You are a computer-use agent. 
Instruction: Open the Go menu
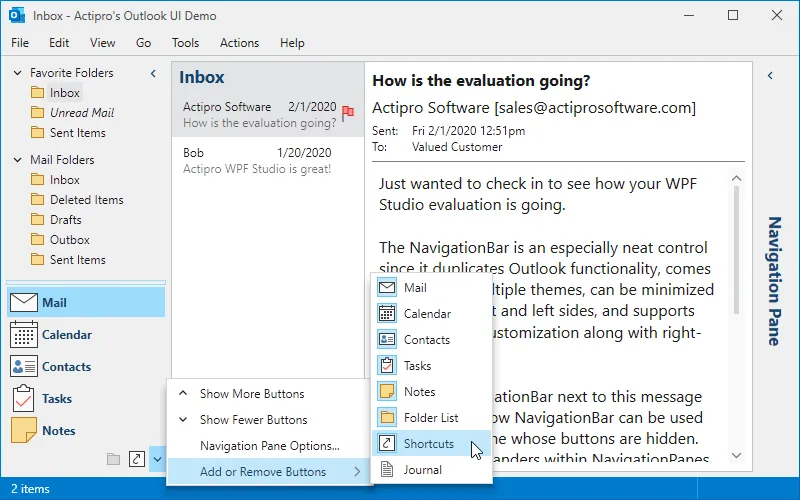click(143, 43)
